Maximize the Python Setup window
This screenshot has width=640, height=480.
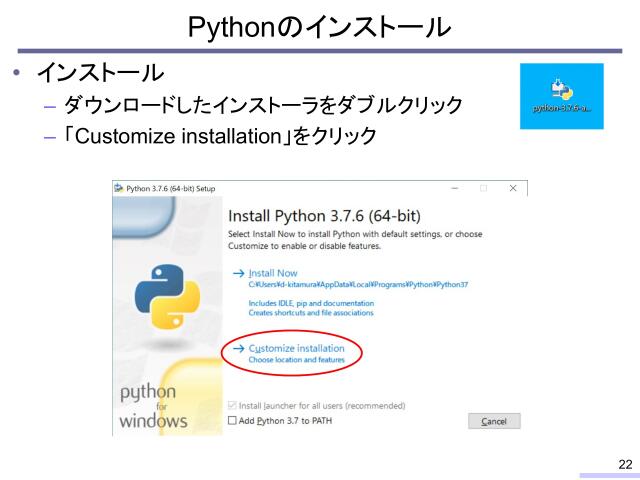pos(483,188)
